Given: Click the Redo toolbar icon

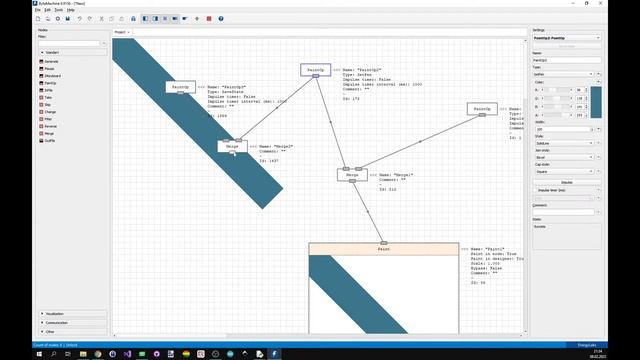Looking at the screenshot, I should [x=90, y=19].
